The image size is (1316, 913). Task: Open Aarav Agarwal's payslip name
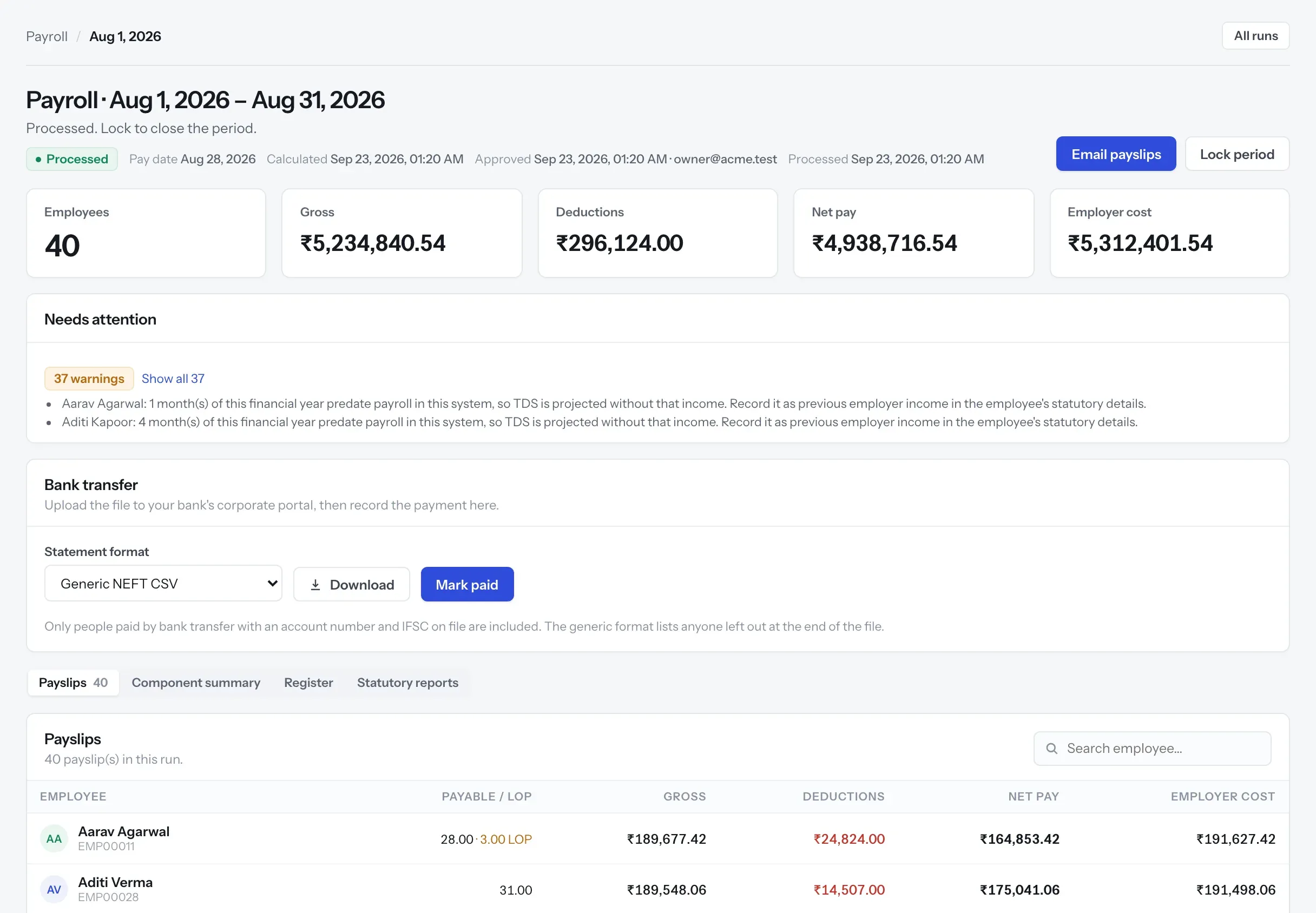[123, 831]
